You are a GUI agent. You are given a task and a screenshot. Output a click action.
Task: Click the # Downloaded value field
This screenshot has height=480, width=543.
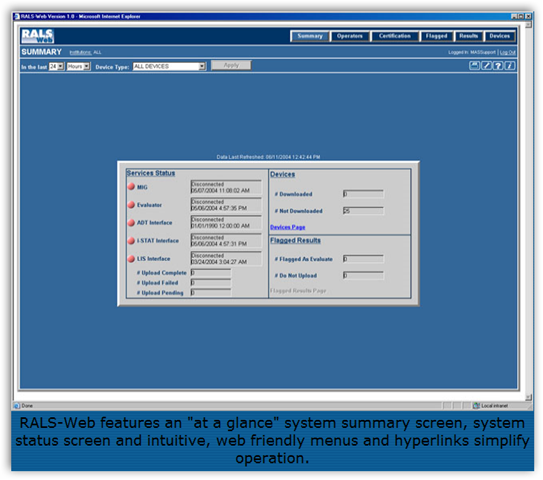(363, 194)
